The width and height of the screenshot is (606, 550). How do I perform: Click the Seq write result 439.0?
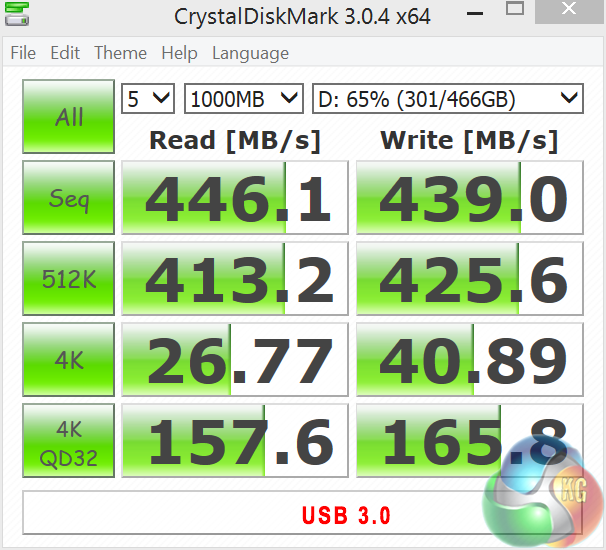[x=470, y=198]
